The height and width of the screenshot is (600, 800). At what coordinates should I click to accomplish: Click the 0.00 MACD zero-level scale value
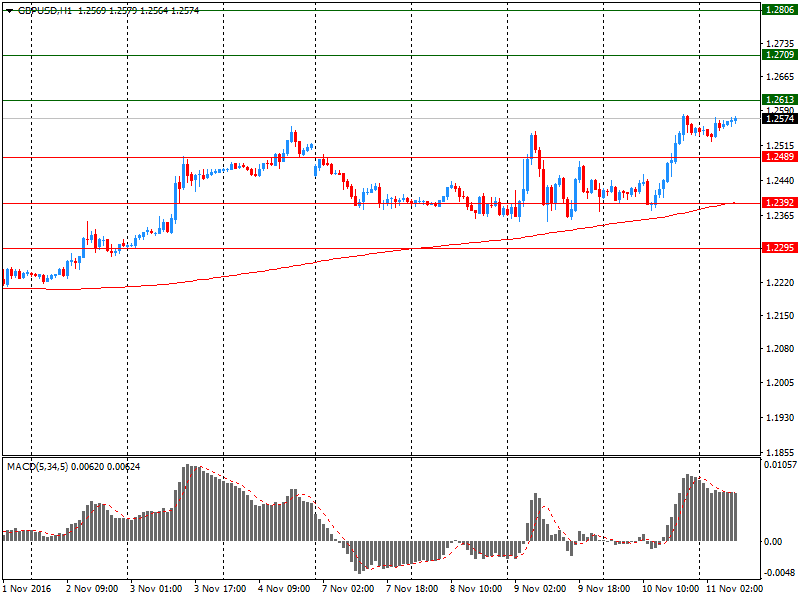tap(773, 541)
